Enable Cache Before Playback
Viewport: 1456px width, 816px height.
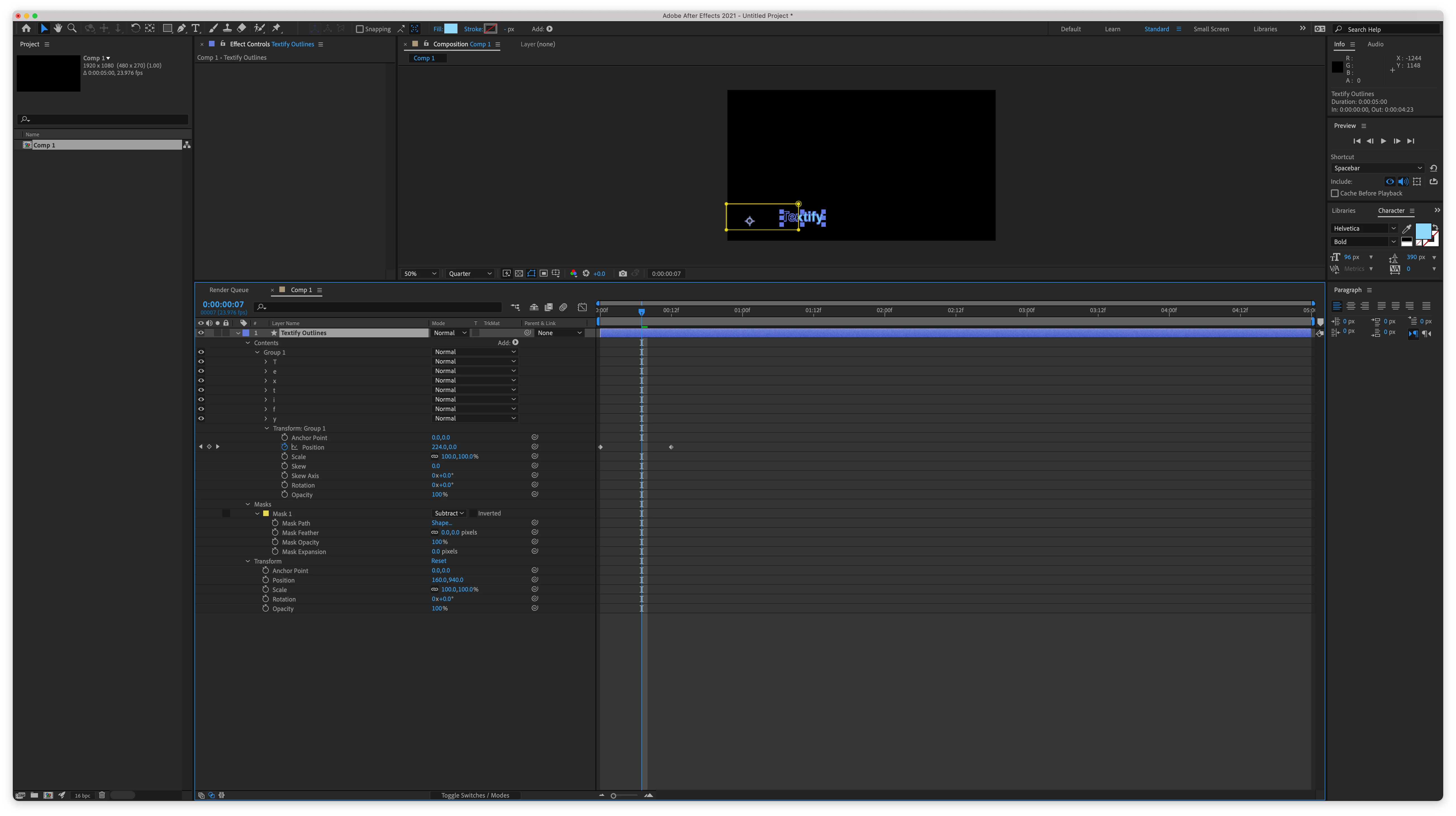[x=1335, y=193]
